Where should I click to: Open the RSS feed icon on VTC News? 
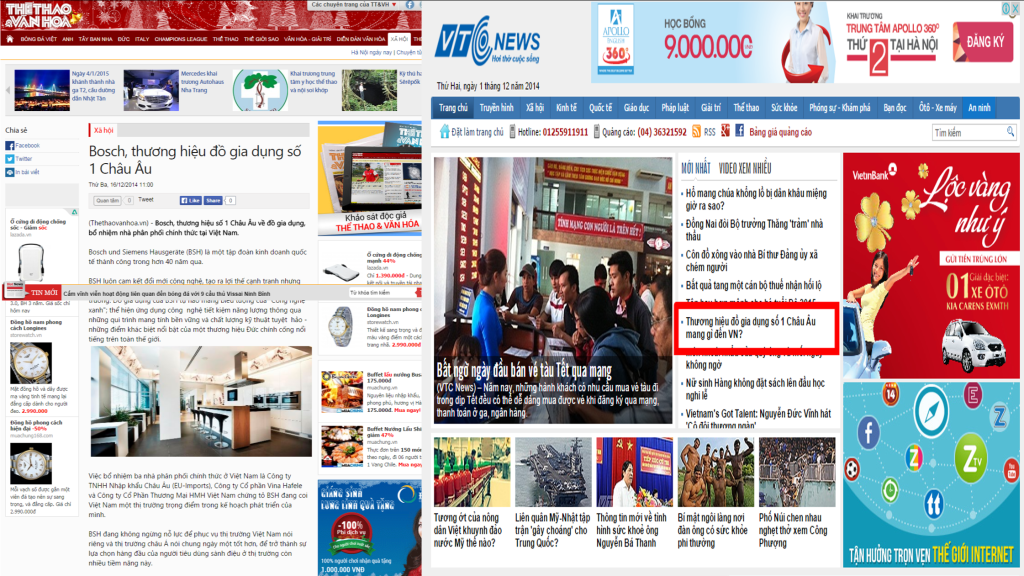696,132
